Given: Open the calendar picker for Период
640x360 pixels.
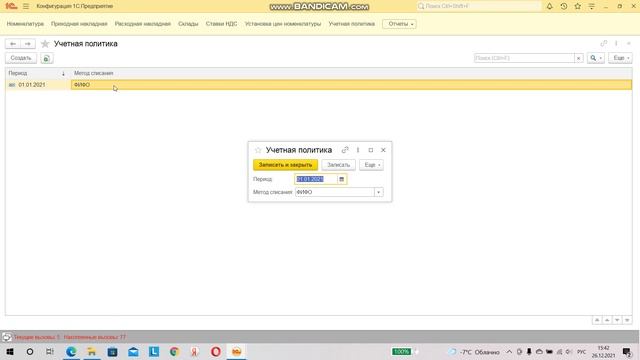Looking at the screenshot, I should pos(342,179).
